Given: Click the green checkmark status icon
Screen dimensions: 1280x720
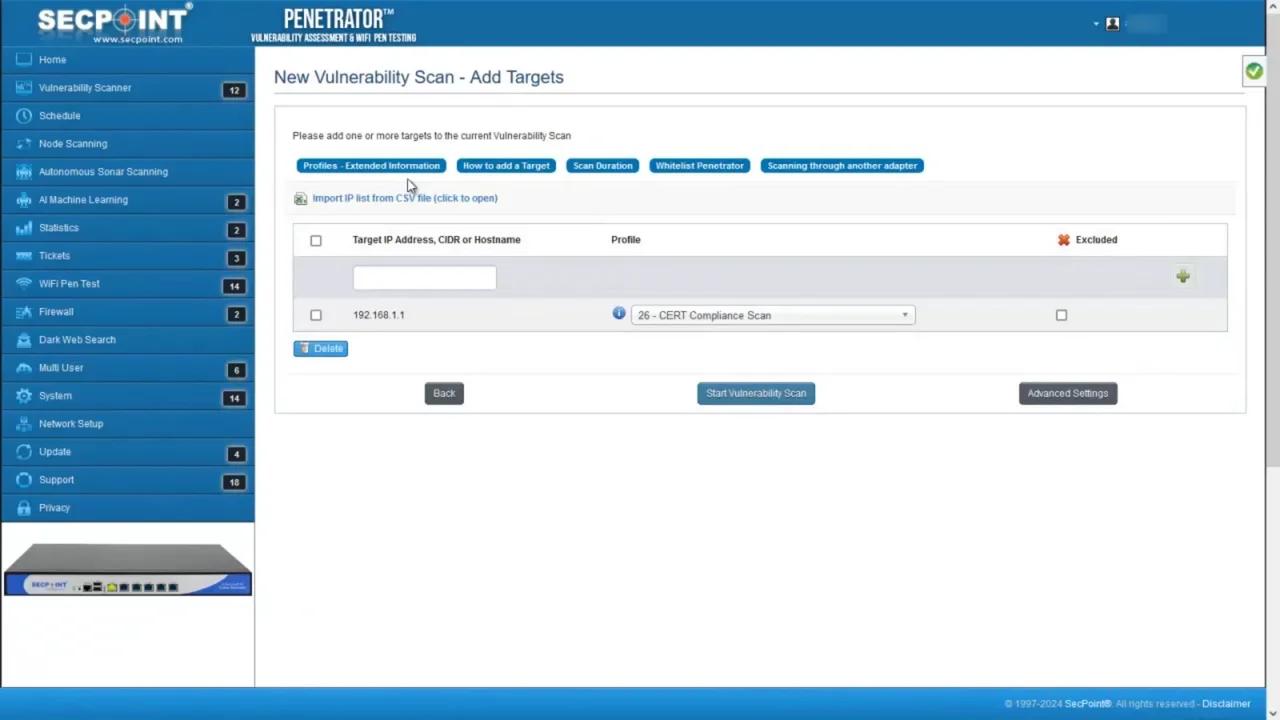Looking at the screenshot, I should click(x=1254, y=70).
